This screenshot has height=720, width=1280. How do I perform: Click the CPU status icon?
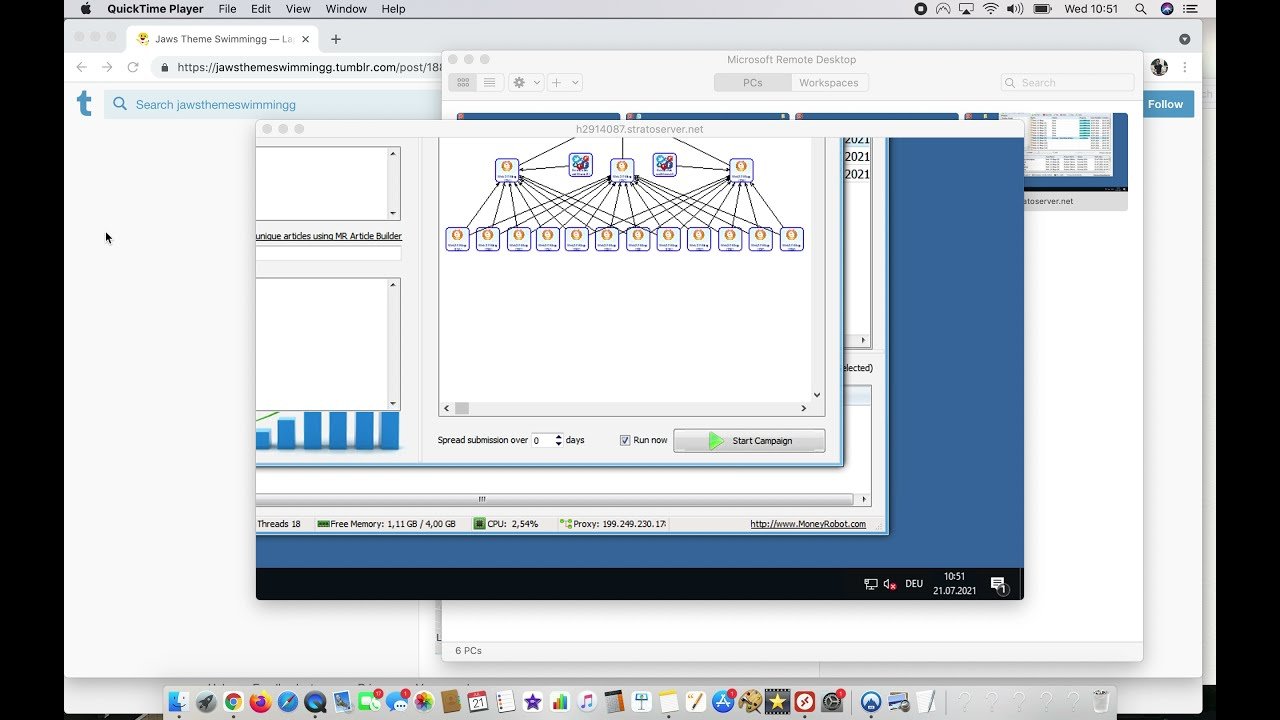(480, 524)
